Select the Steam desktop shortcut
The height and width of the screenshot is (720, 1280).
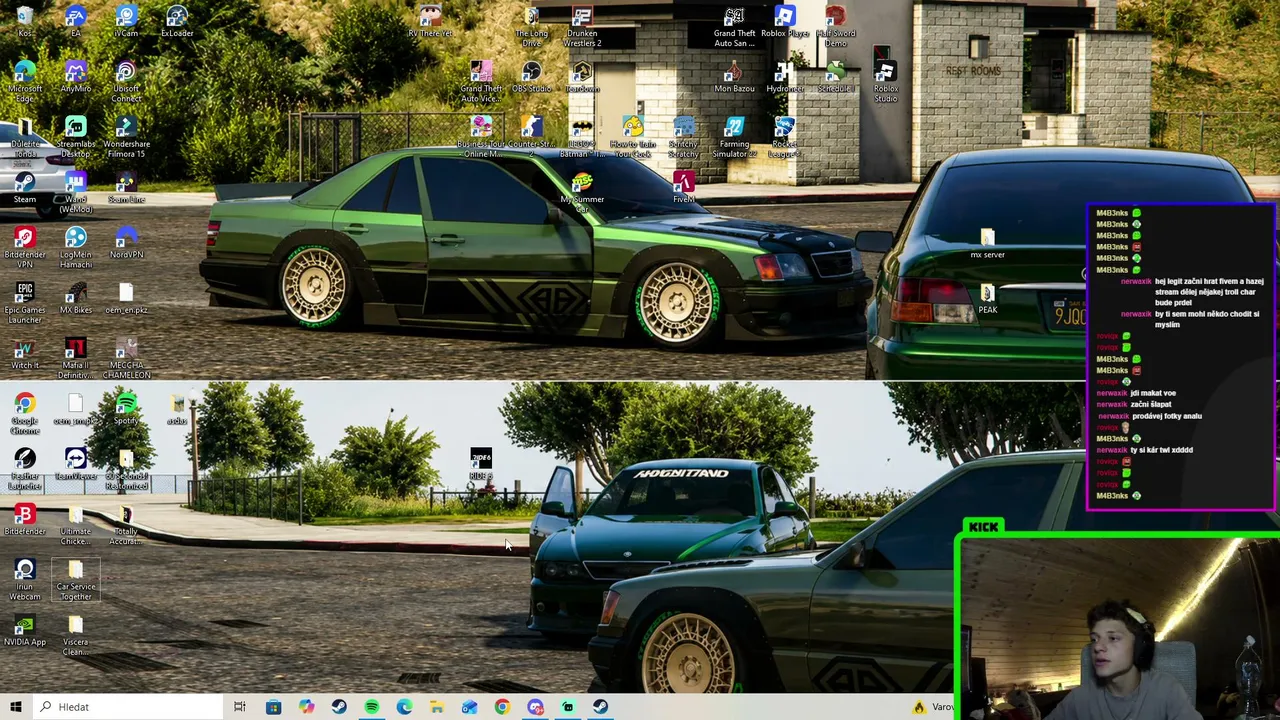click(x=25, y=187)
